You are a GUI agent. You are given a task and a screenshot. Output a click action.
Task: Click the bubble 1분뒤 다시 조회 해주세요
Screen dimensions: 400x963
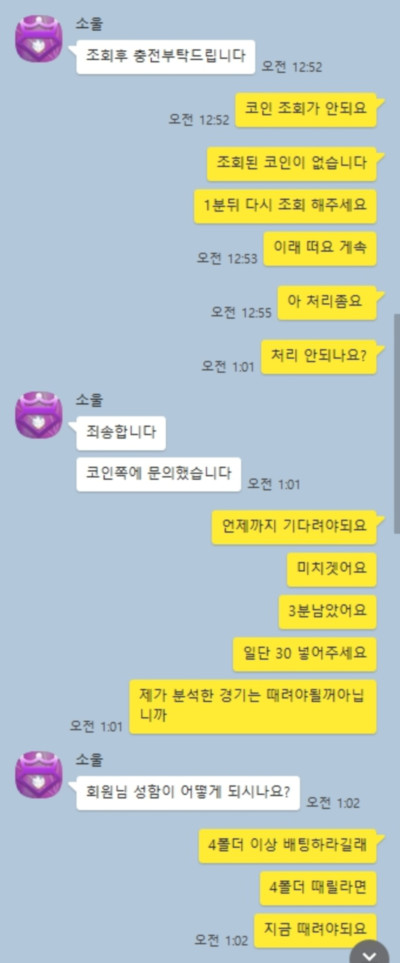(285, 206)
